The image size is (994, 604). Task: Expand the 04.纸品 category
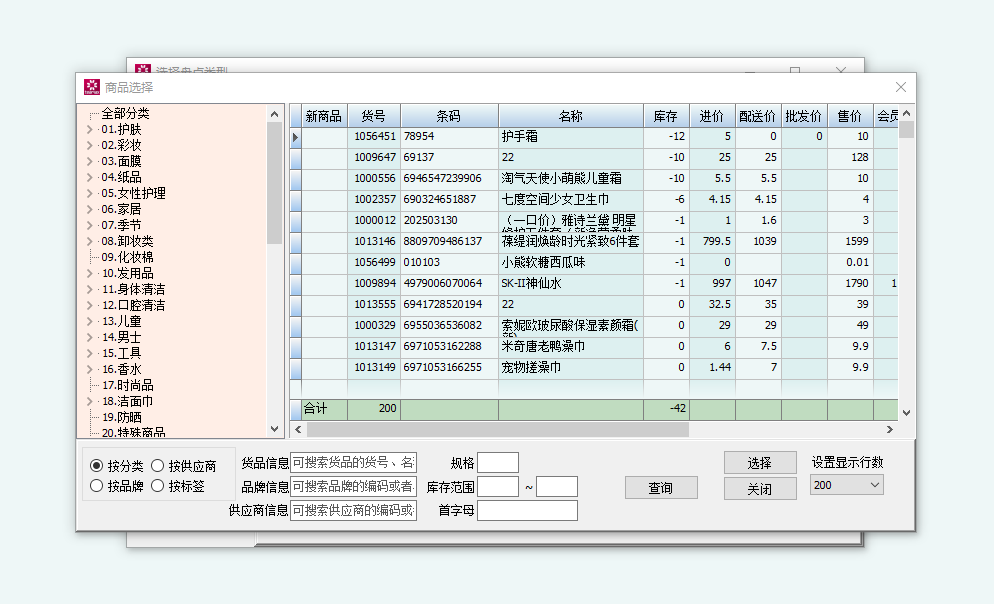(89, 177)
